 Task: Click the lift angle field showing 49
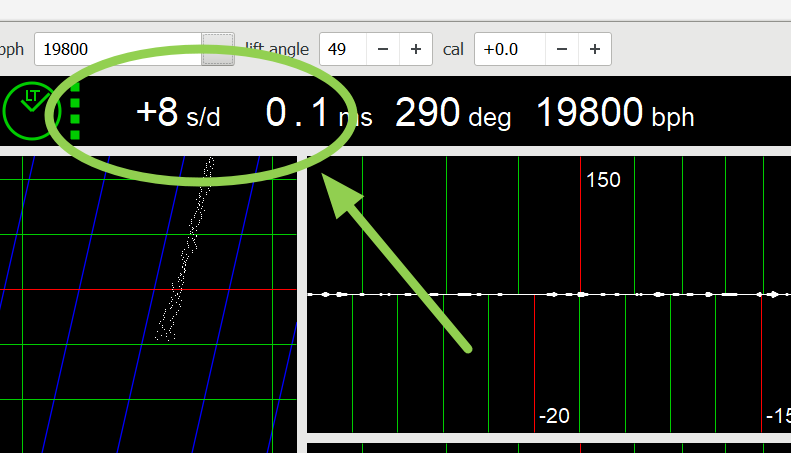[343, 48]
